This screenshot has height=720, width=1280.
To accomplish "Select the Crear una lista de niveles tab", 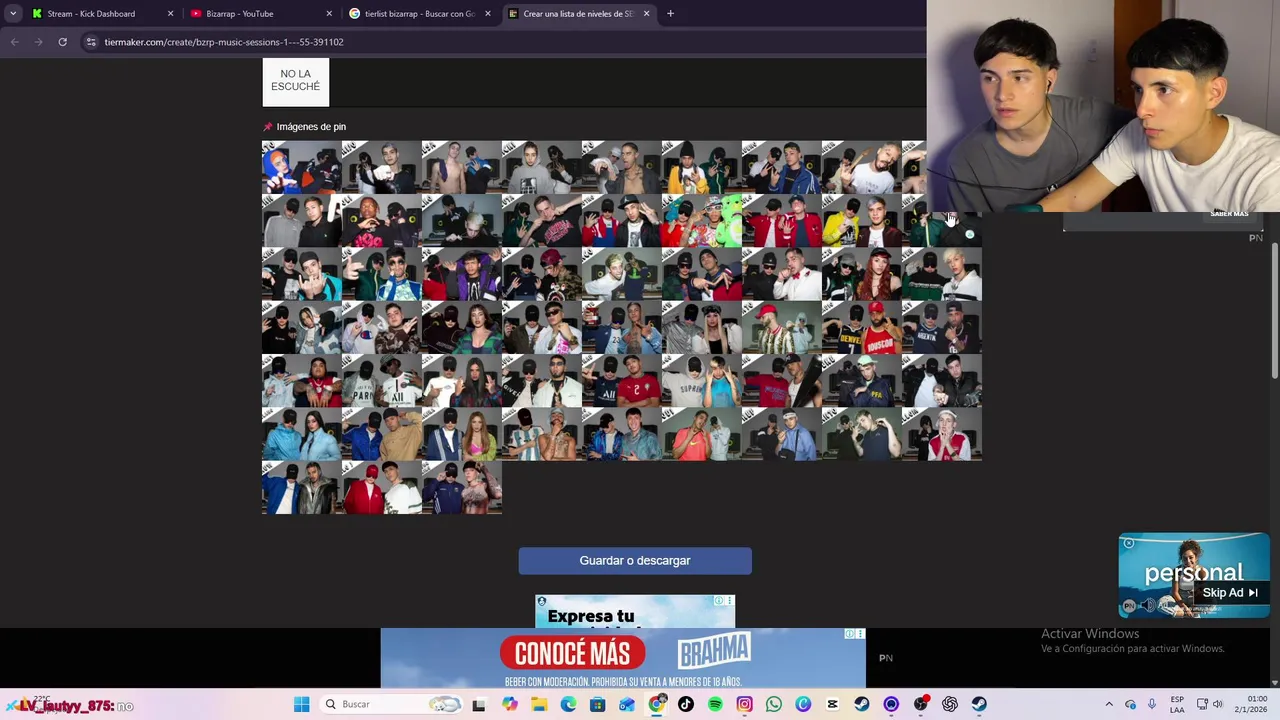I will [x=579, y=14].
